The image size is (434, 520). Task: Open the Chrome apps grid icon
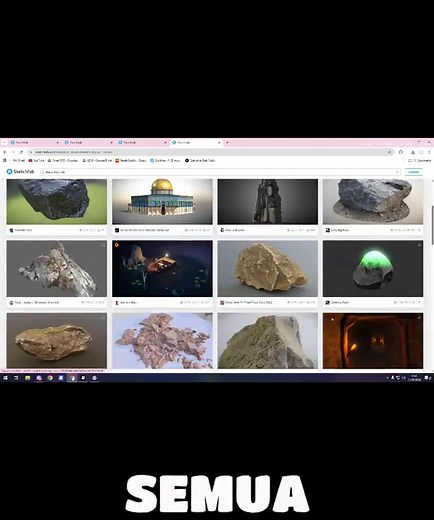tap(5, 160)
